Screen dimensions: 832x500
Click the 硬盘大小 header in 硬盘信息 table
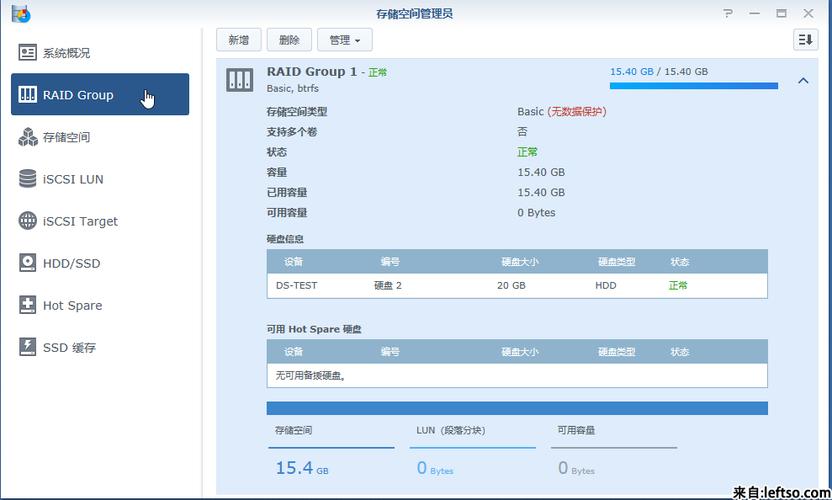(520, 262)
